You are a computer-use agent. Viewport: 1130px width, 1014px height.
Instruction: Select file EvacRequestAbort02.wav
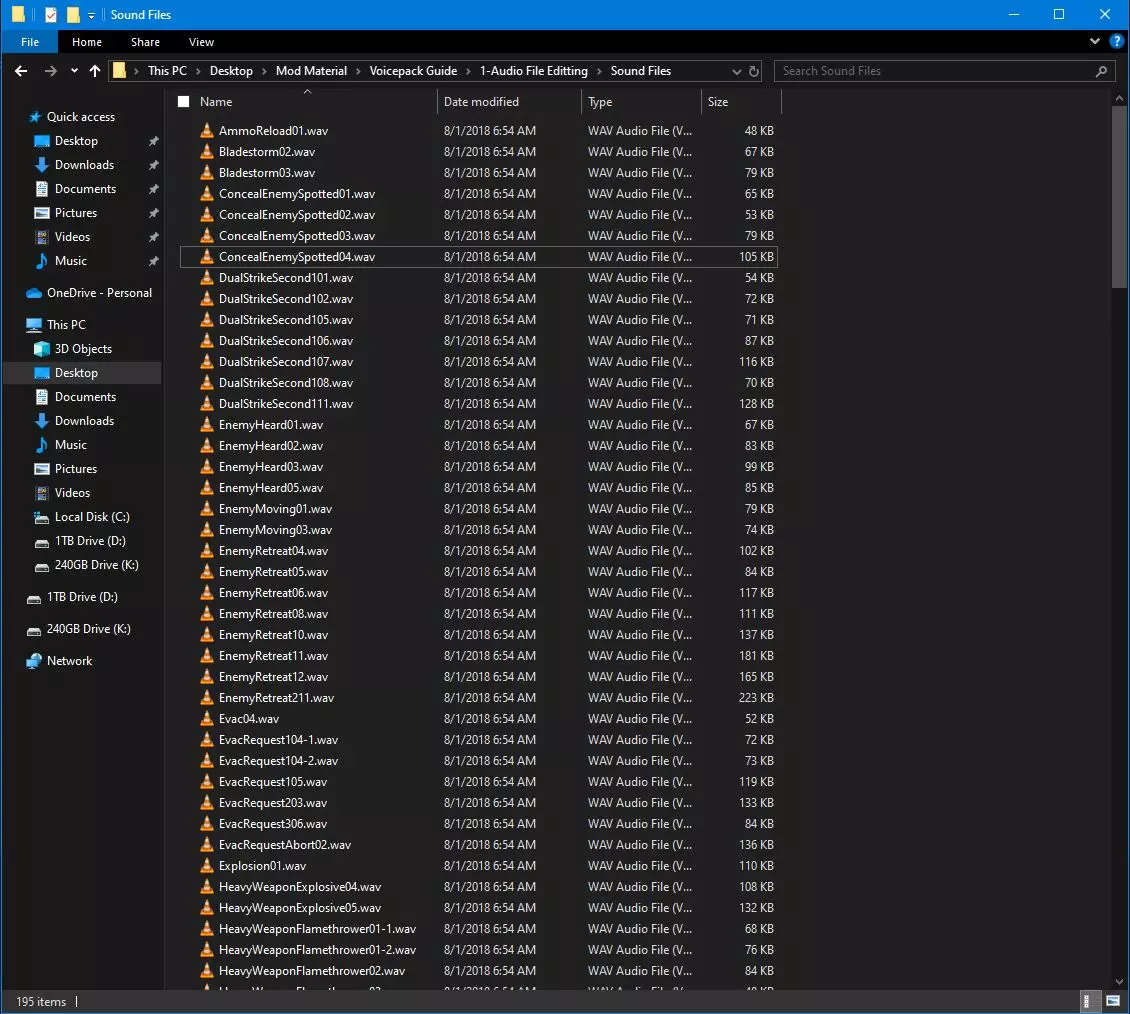point(478,845)
